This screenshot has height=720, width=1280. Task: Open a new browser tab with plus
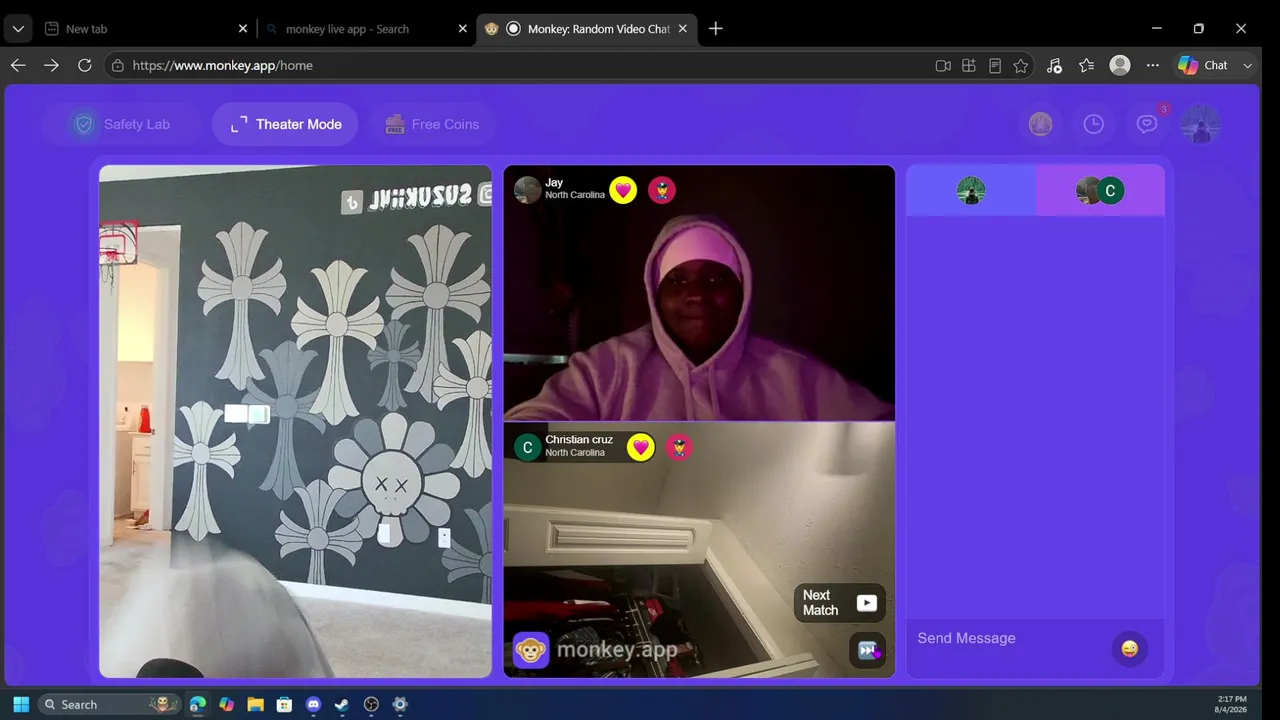click(716, 29)
